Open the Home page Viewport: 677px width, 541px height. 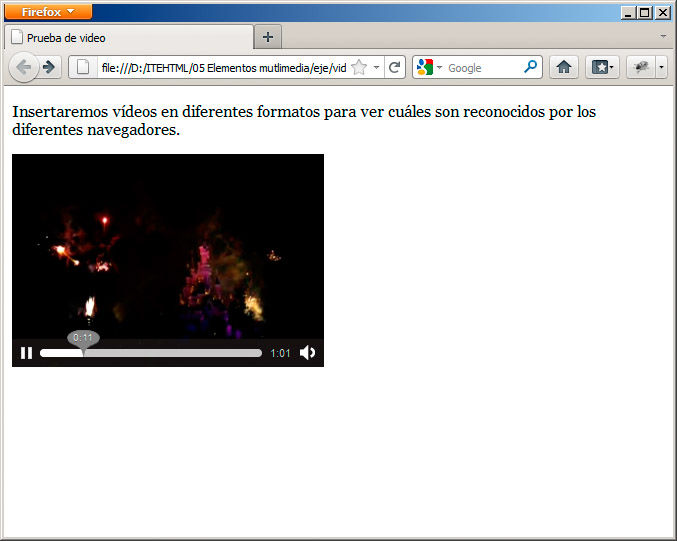pos(564,67)
